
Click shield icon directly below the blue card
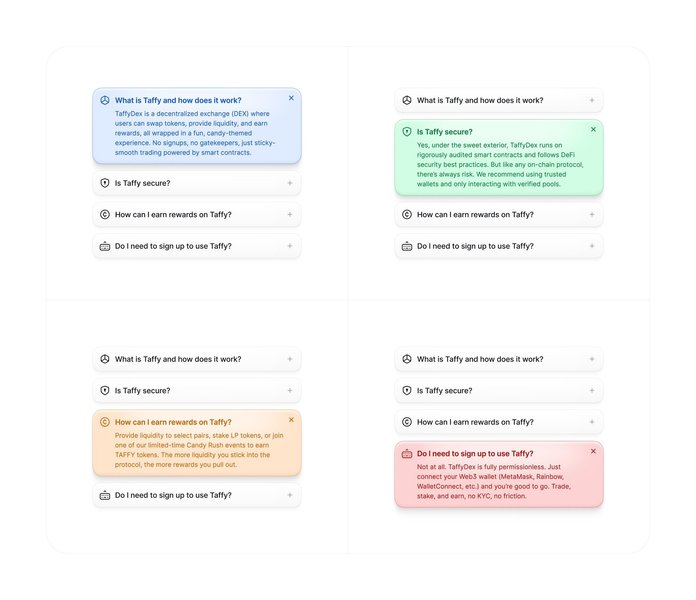105,183
